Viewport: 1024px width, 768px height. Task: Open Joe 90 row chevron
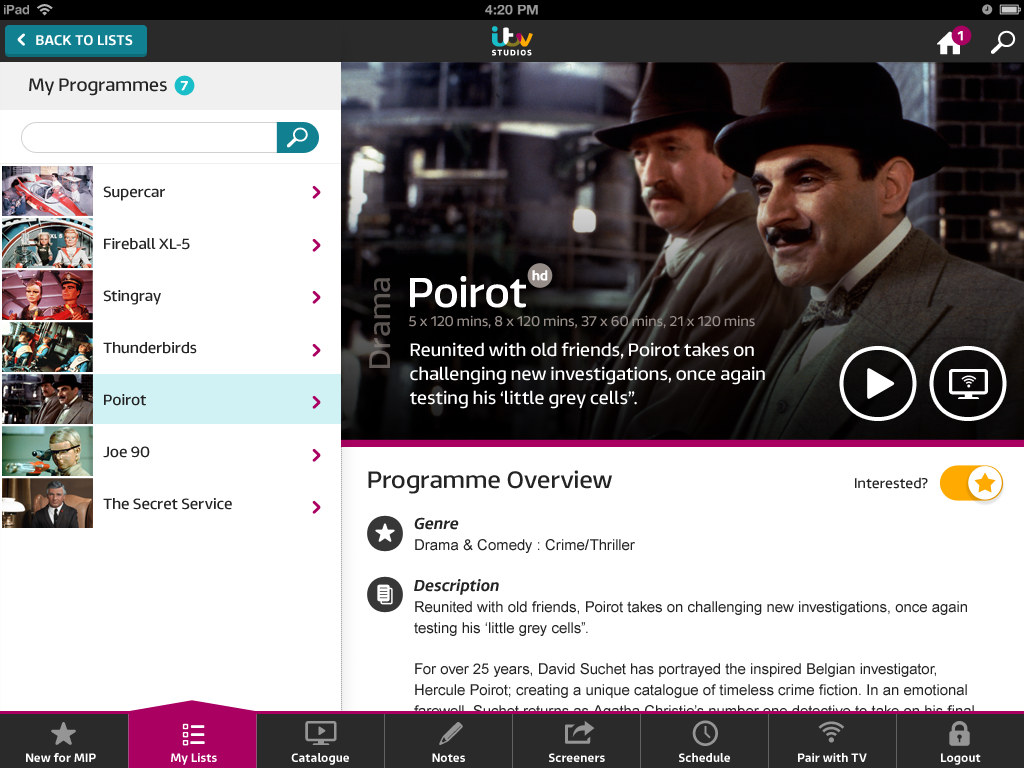[317, 455]
